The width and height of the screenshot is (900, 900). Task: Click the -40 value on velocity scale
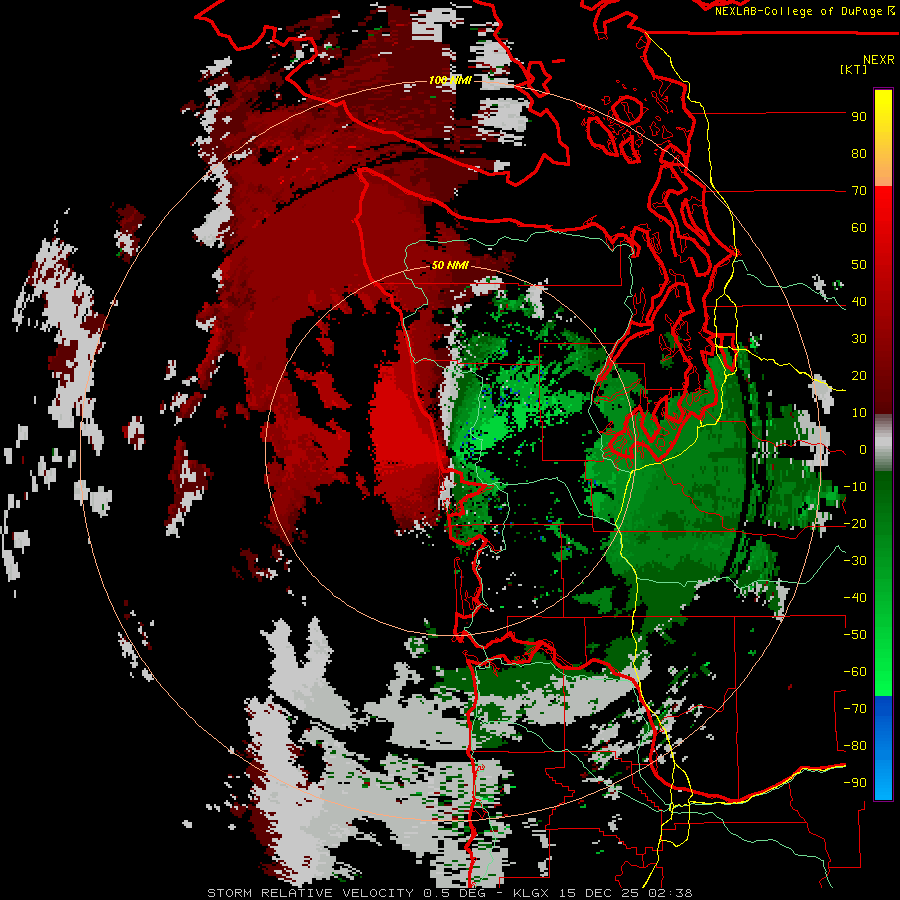coord(855,598)
